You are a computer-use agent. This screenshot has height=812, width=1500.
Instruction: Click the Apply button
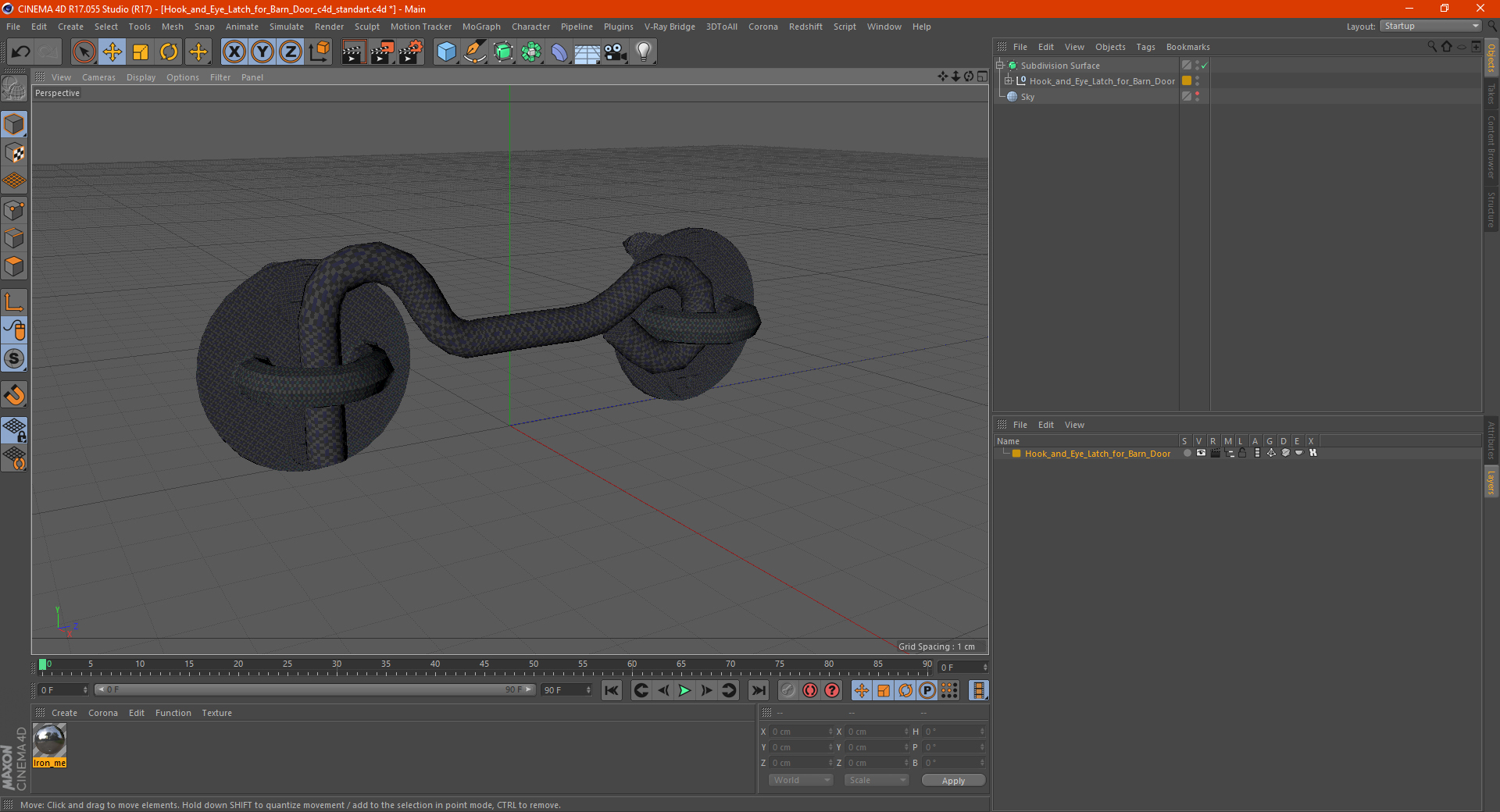coord(953,781)
